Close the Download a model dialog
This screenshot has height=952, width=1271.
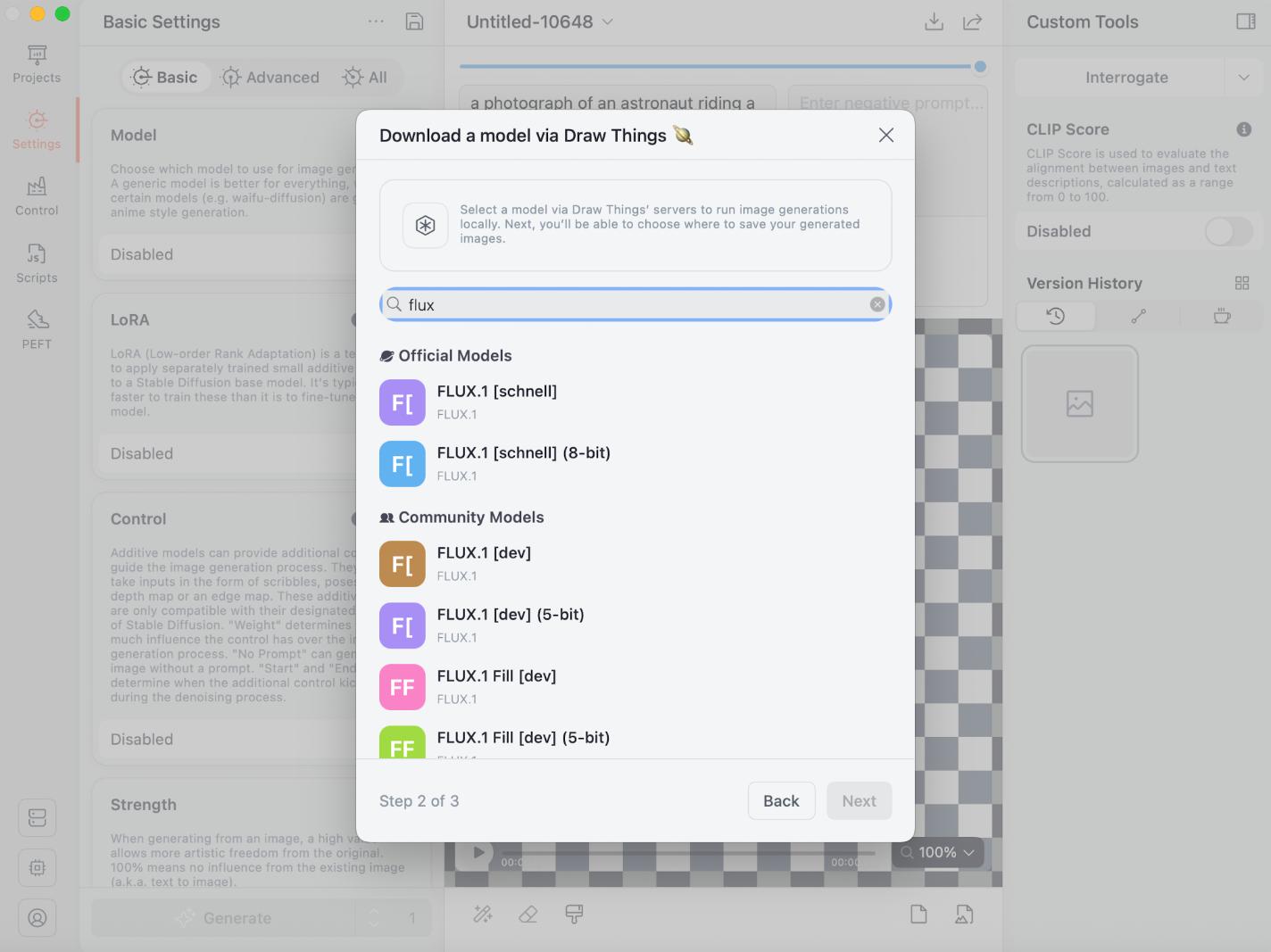point(886,135)
